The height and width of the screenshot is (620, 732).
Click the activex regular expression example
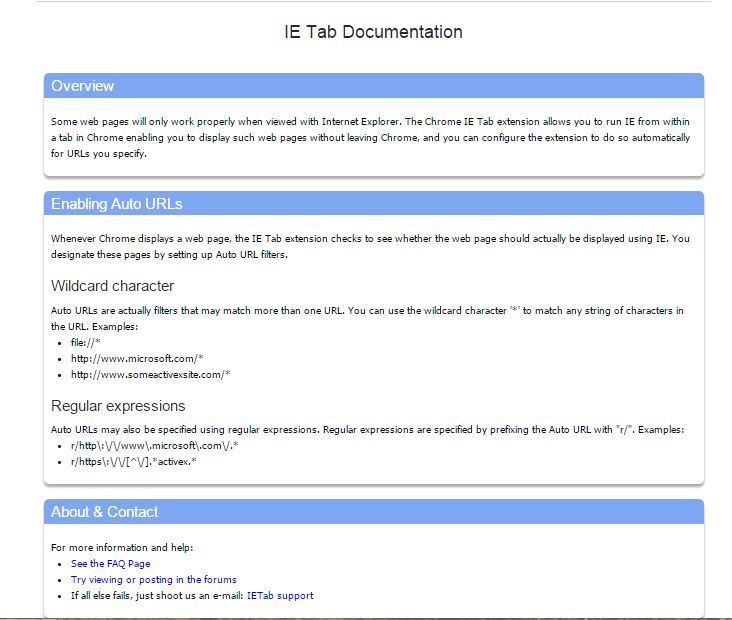[x=133, y=461]
